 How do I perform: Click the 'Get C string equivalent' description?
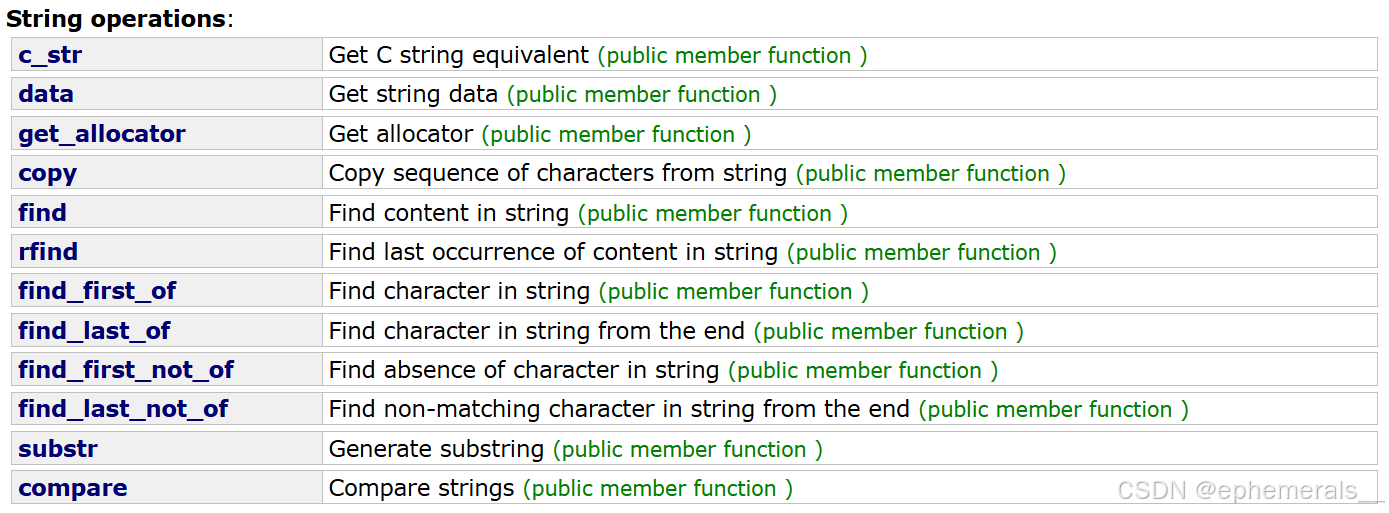459,55
